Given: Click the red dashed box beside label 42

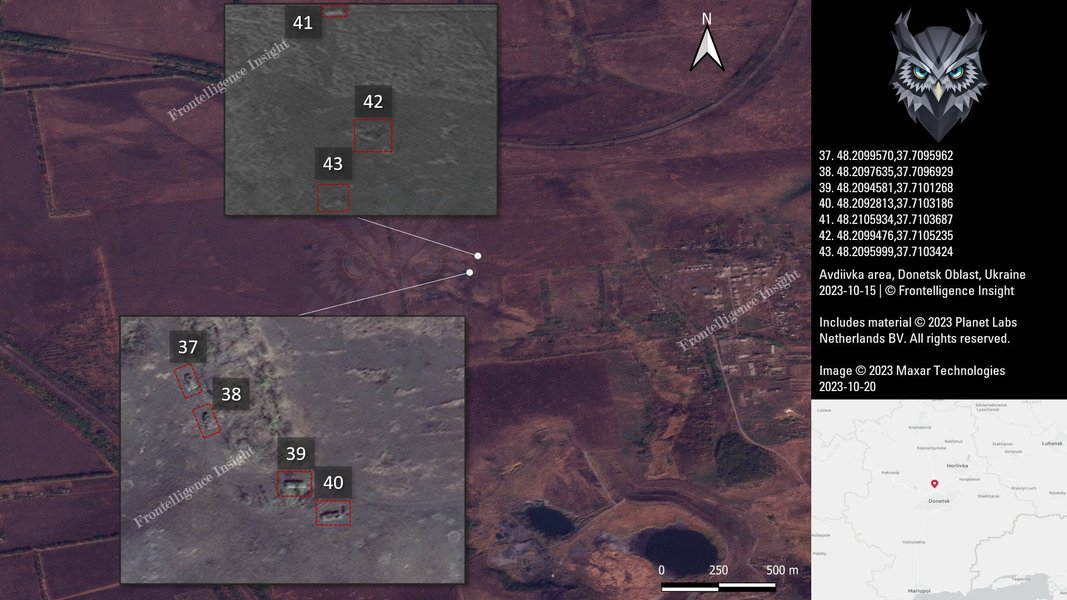Looking at the screenshot, I should pyautogui.click(x=373, y=135).
